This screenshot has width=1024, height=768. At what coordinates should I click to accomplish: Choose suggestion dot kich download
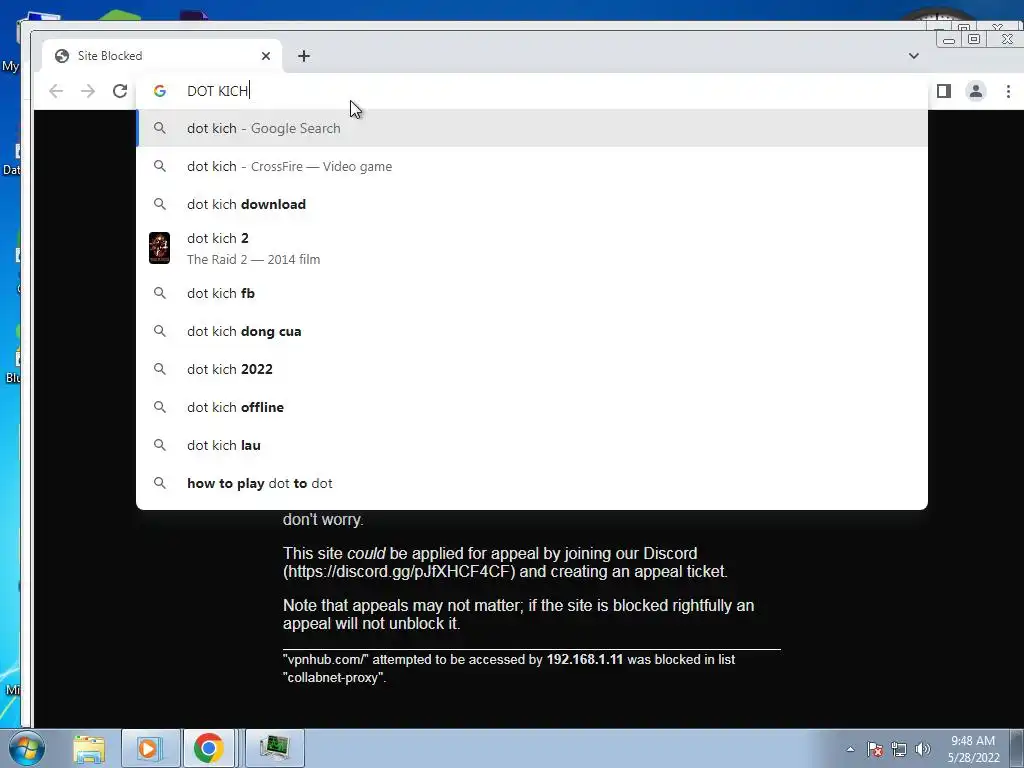pyautogui.click(x=532, y=204)
